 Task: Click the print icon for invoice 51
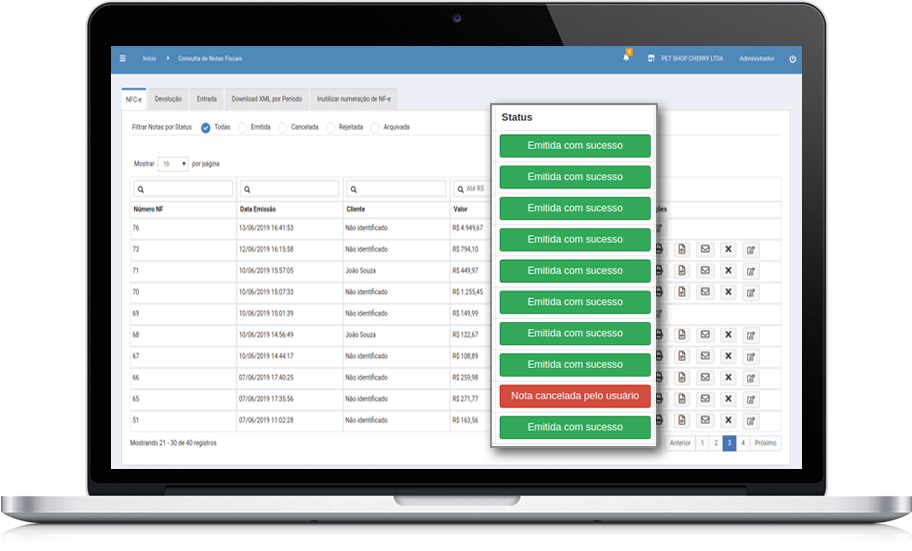pos(659,420)
